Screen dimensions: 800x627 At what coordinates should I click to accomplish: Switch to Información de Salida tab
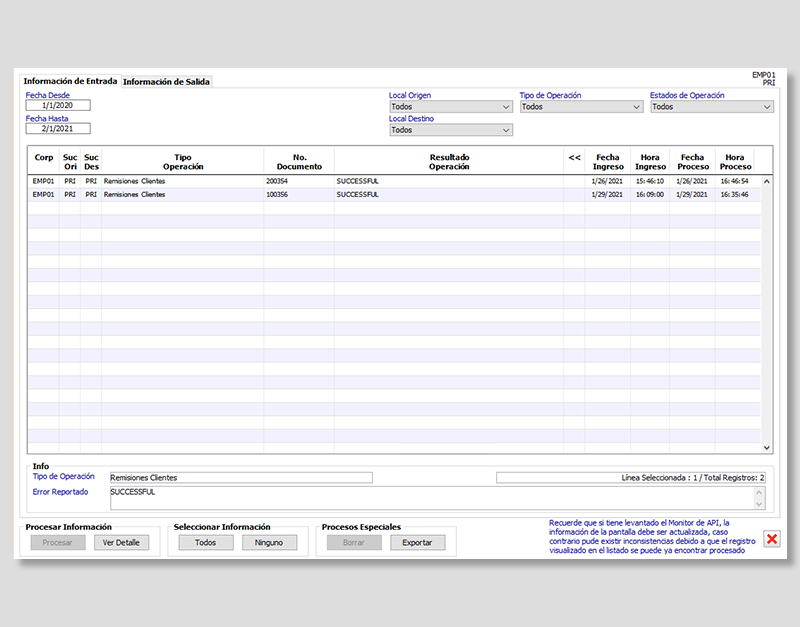166,82
